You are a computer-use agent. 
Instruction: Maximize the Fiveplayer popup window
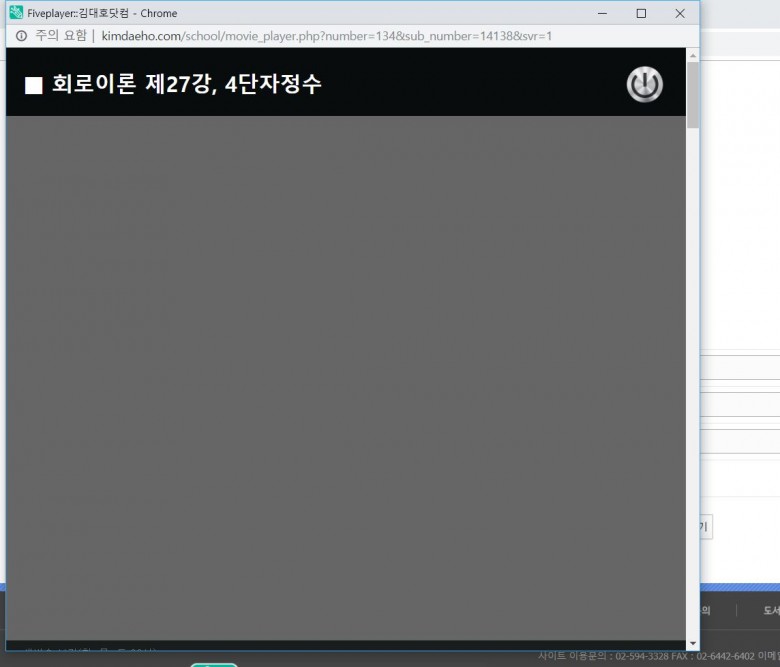[x=641, y=13]
